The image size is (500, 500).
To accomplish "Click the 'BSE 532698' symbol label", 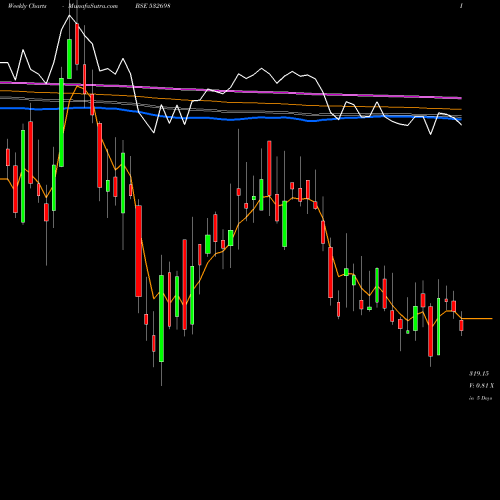I will [153, 6].
